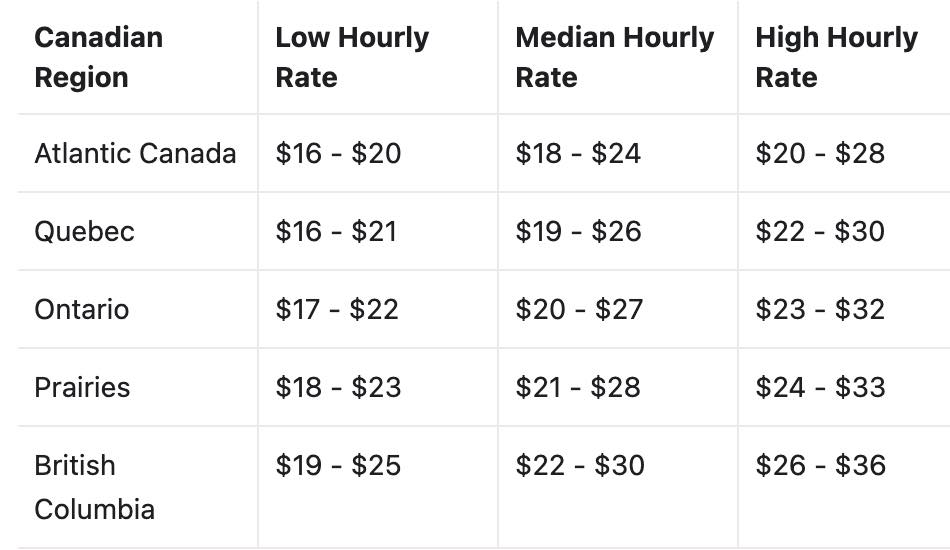Select the $20 - $28 high rate cell
The image size is (950, 550).
(x=820, y=154)
